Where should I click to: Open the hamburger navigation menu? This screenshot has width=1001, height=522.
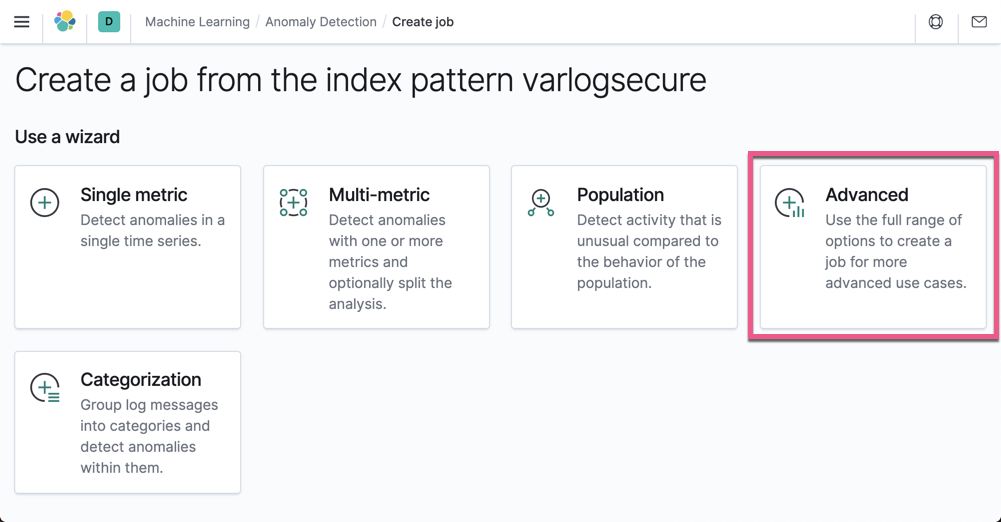click(21, 22)
